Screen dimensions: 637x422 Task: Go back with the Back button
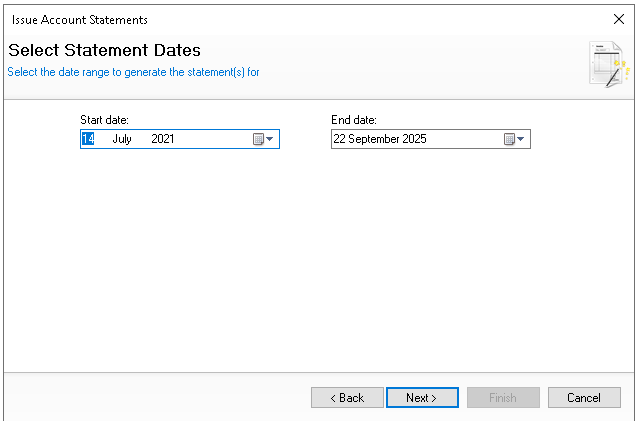347,398
